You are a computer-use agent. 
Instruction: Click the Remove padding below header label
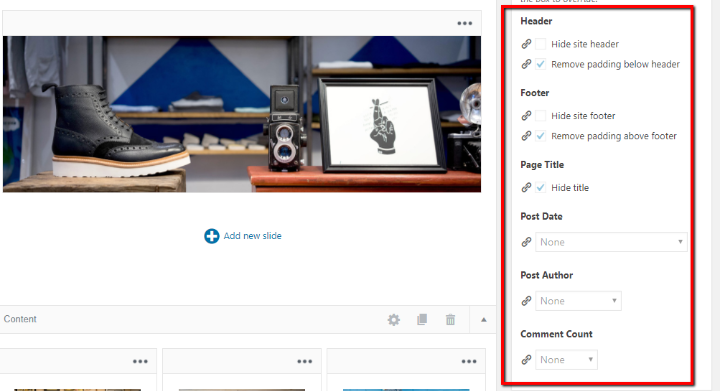615,64
